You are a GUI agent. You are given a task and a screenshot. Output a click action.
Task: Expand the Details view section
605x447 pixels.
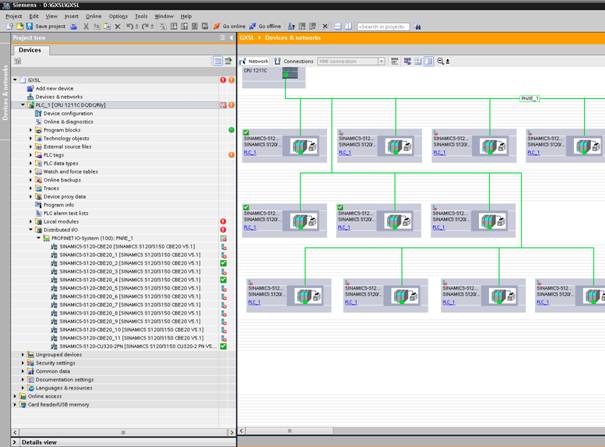pyautogui.click(x=15, y=441)
